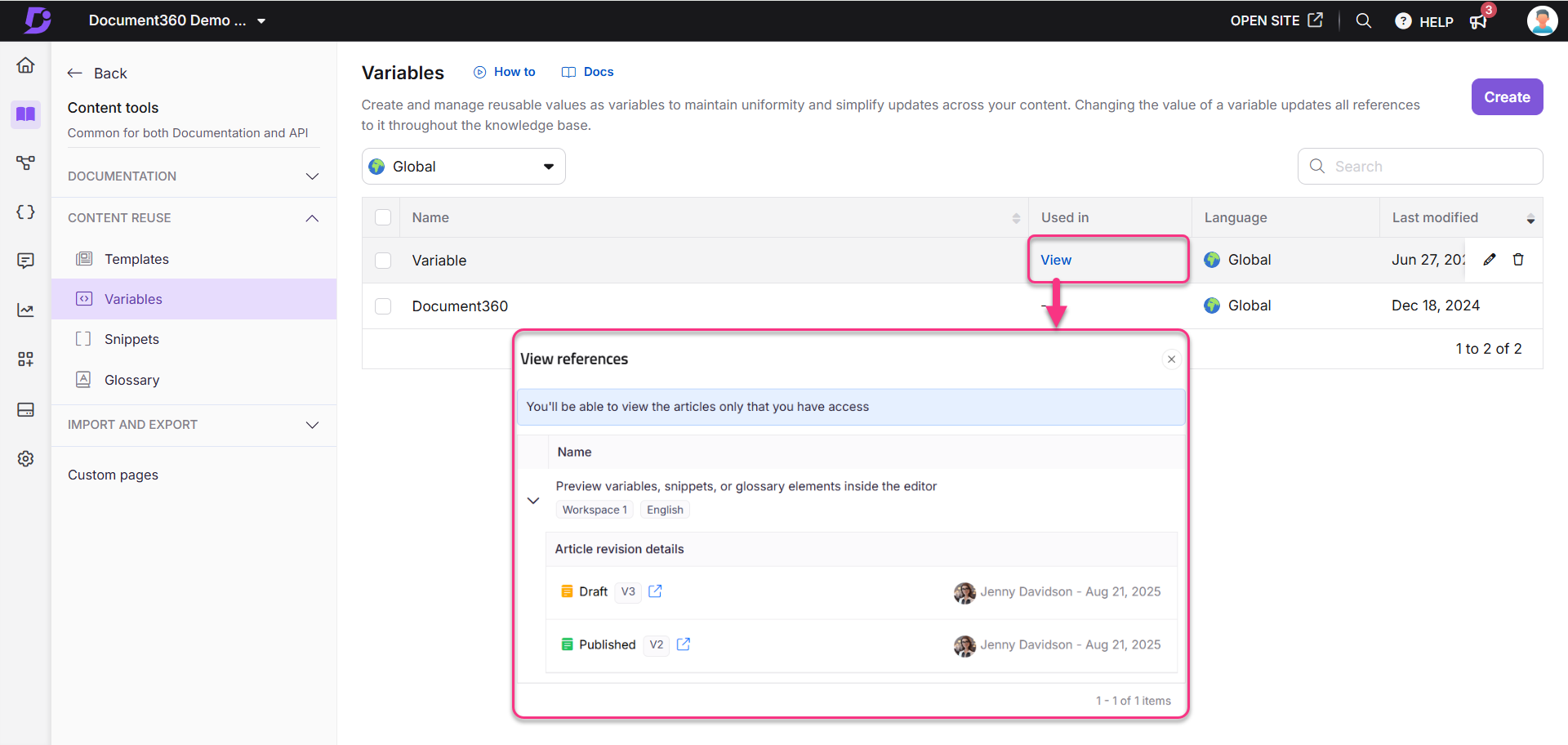Click the Back link text

[110, 74]
